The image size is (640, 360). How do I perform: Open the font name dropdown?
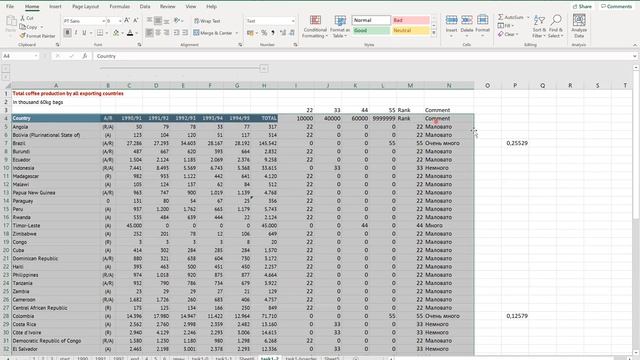coord(104,21)
